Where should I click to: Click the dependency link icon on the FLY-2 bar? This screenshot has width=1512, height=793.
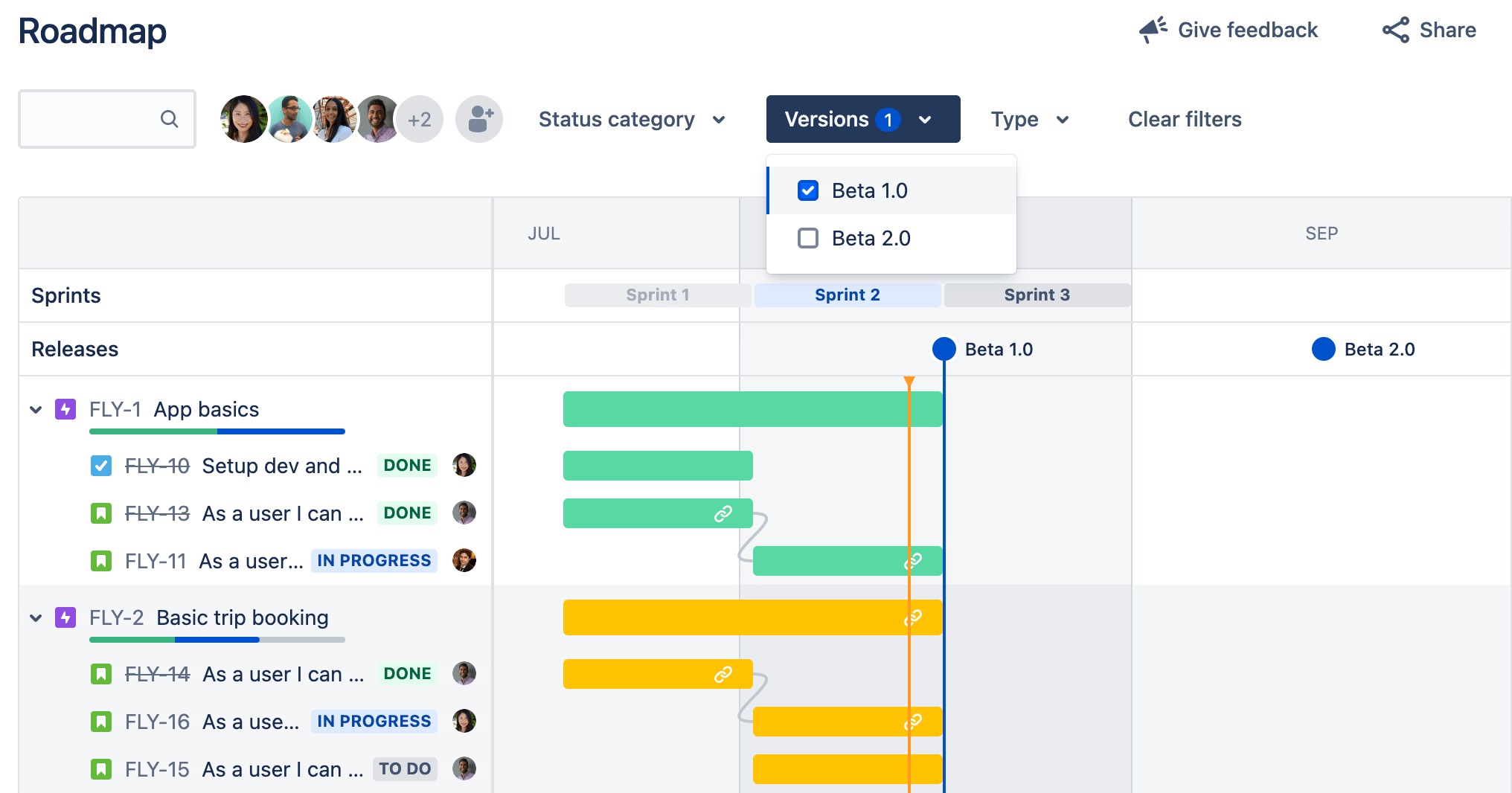(x=914, y=617)
